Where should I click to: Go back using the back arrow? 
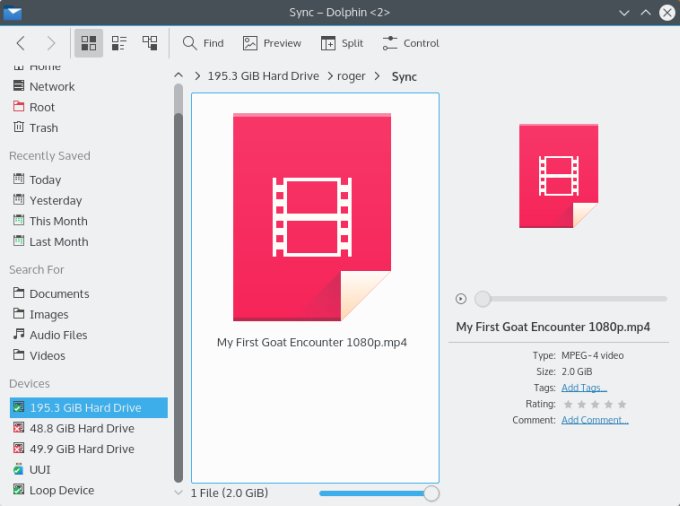(x=21, y=43)
